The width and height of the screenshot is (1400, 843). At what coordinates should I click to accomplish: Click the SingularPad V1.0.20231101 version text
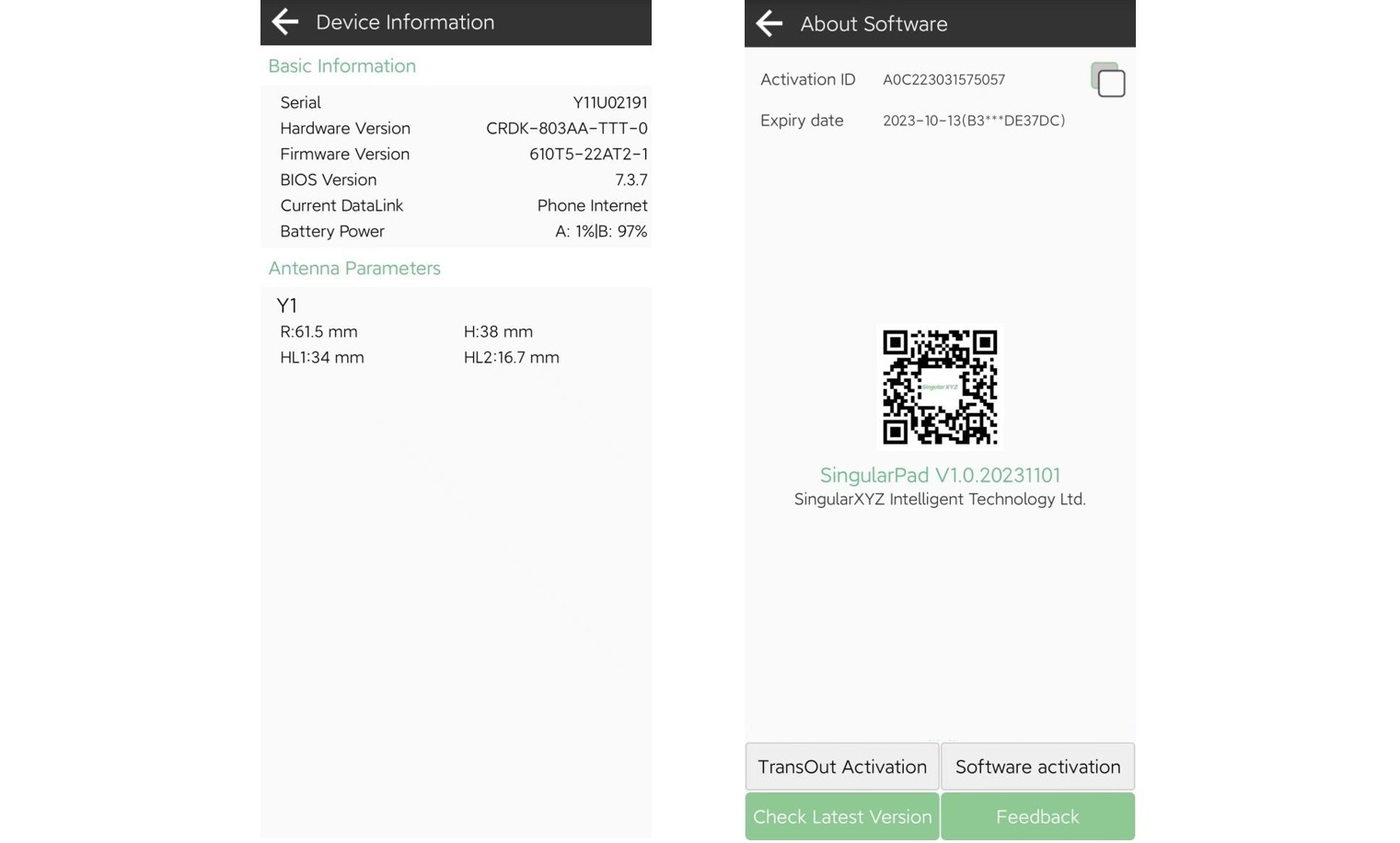coord(940,475)
